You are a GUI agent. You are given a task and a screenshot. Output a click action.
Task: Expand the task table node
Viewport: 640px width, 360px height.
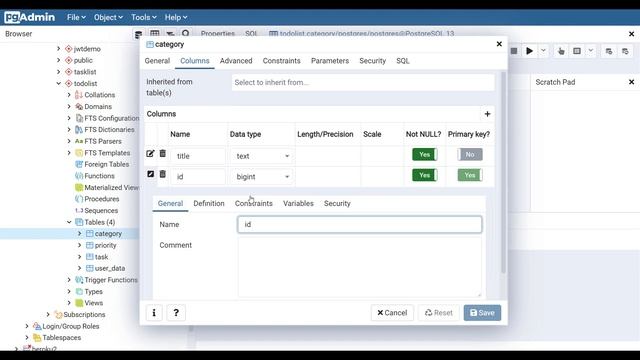80,257
